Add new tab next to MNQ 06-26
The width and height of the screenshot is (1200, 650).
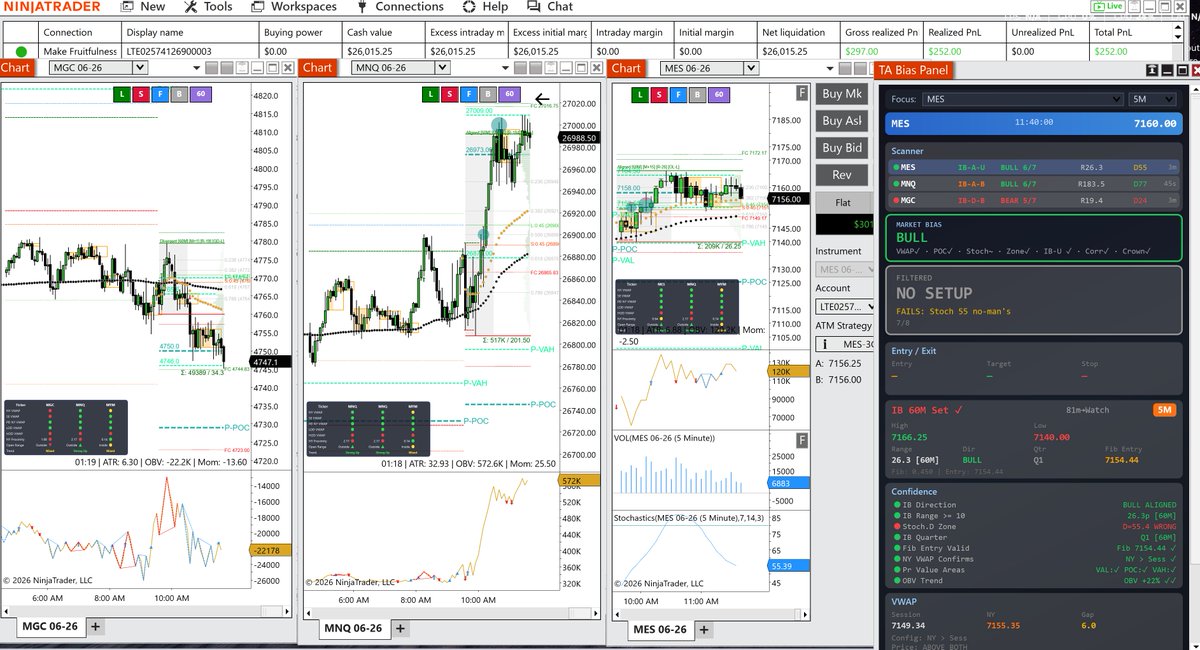(x=400, y=628)
